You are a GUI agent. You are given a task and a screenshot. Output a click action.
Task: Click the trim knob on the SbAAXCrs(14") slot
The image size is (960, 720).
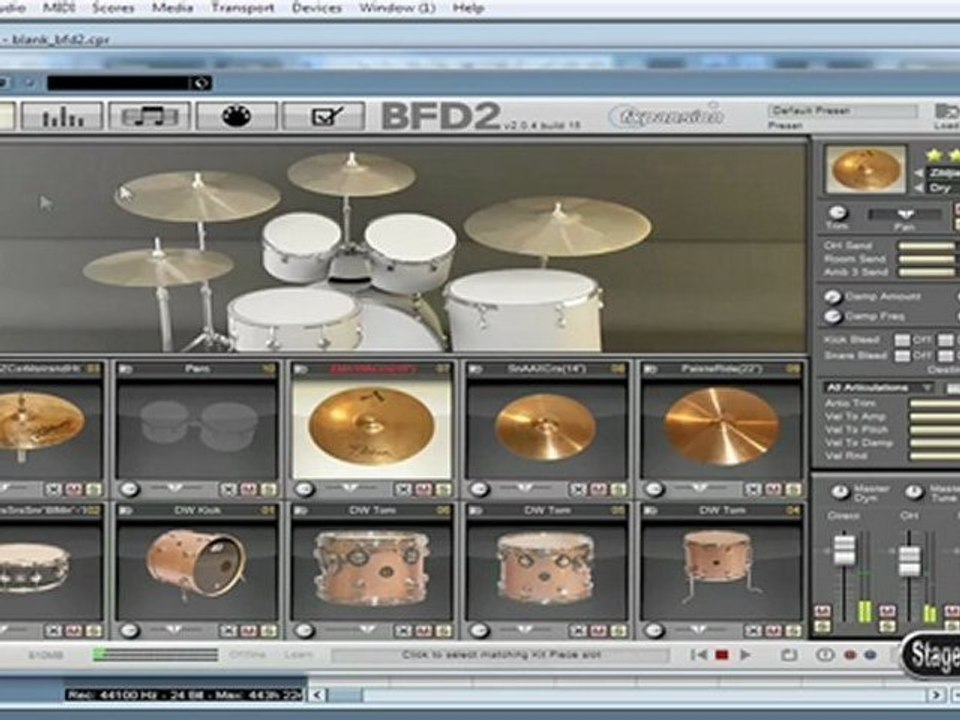pos(479,489)
